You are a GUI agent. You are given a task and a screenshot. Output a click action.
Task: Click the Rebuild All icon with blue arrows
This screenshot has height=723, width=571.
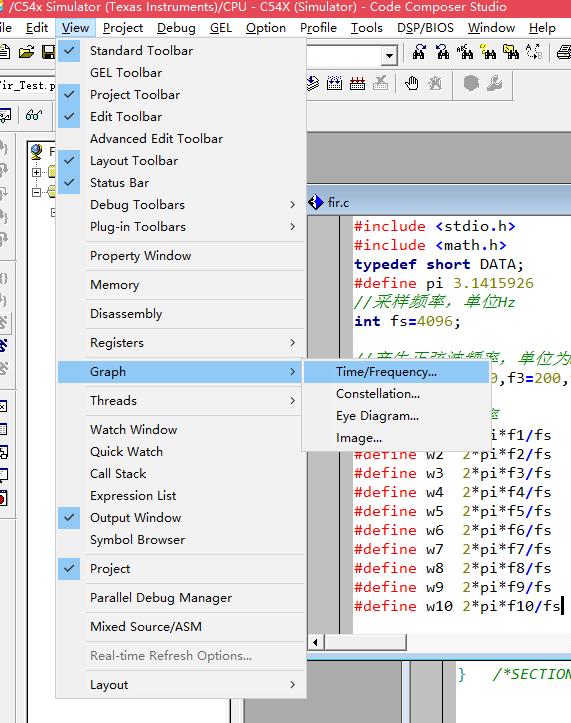(x=334, y=83)
